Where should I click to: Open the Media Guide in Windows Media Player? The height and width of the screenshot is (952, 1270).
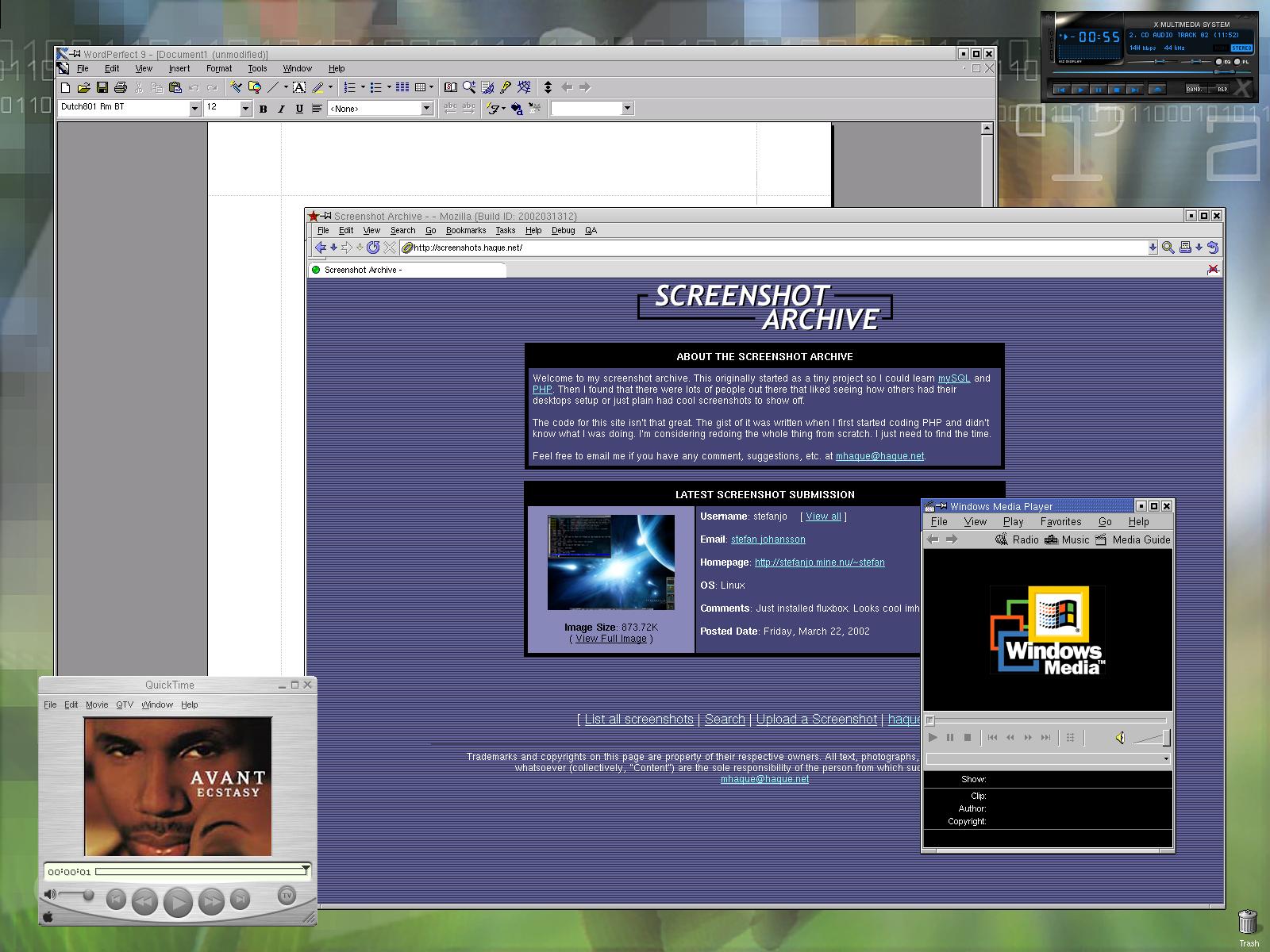coord(1133,539)
